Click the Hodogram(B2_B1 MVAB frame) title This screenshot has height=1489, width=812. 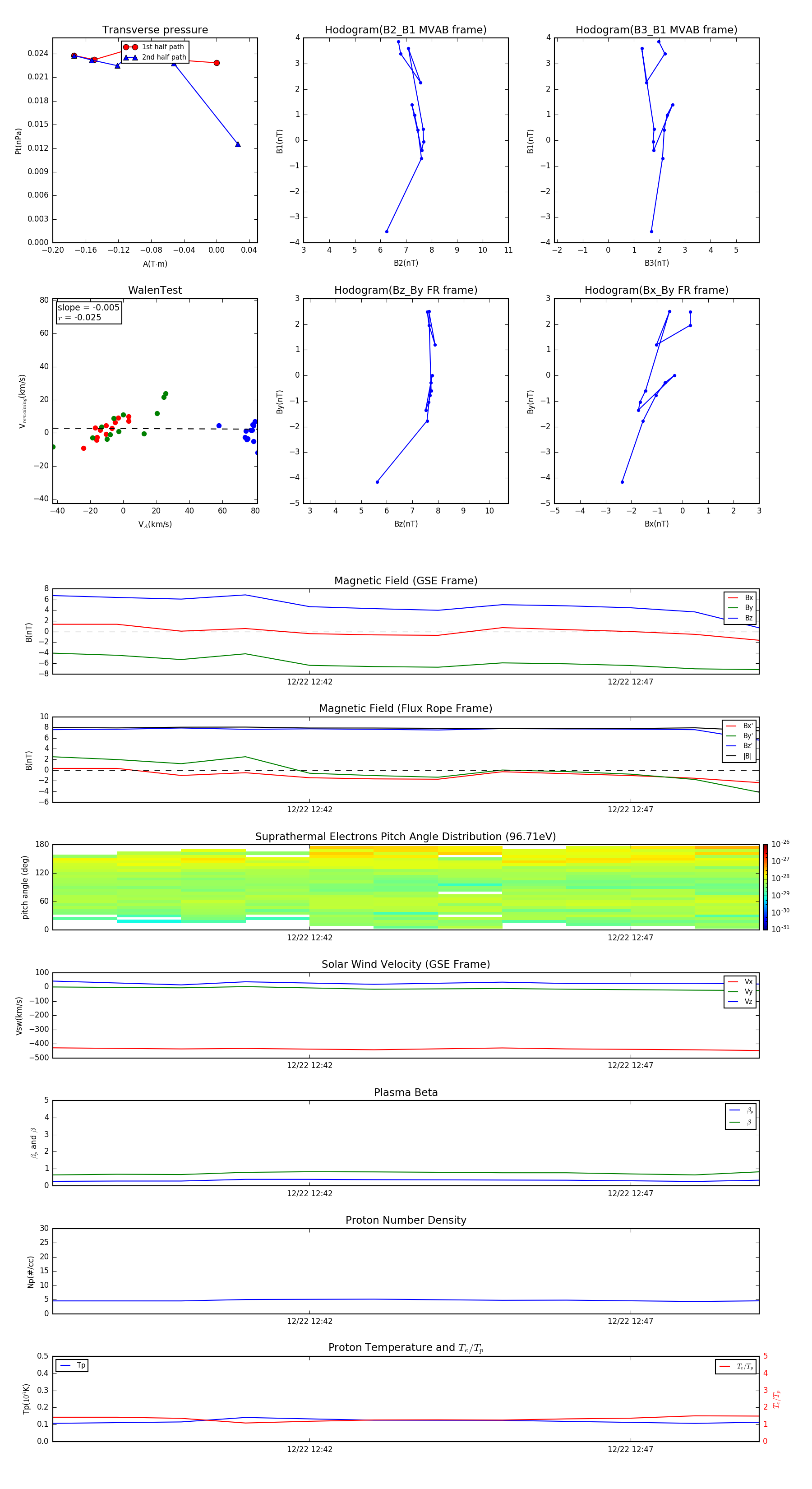point(406,30)
